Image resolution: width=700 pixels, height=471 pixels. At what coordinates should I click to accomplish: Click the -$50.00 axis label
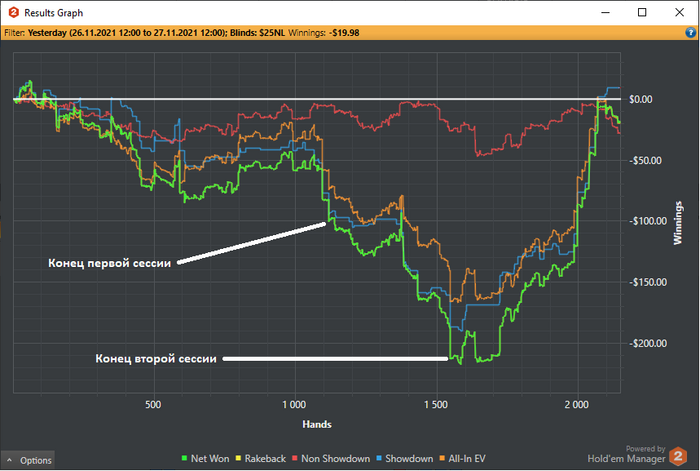pyautogui.click(x=645, y=160)
